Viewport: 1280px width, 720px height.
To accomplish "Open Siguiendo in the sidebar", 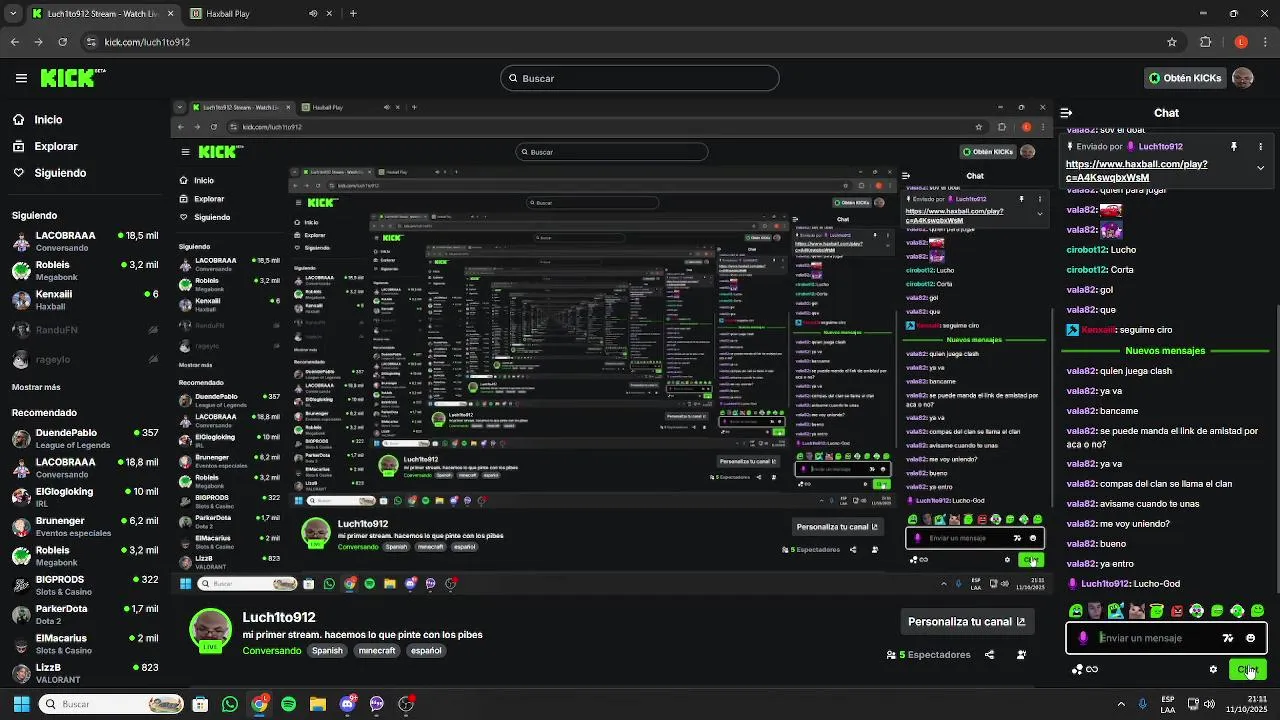I will pos(49,173).
